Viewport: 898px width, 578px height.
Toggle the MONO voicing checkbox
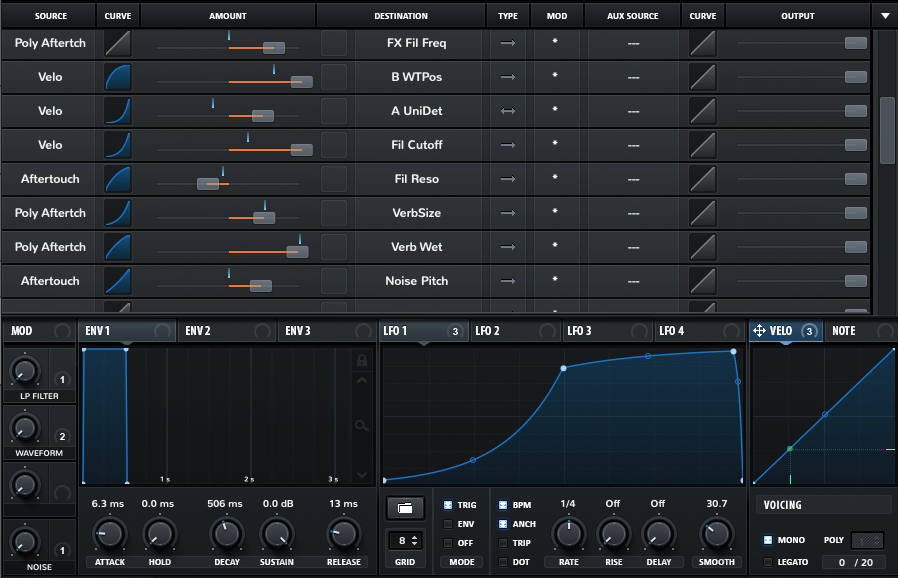click(768, 540)
